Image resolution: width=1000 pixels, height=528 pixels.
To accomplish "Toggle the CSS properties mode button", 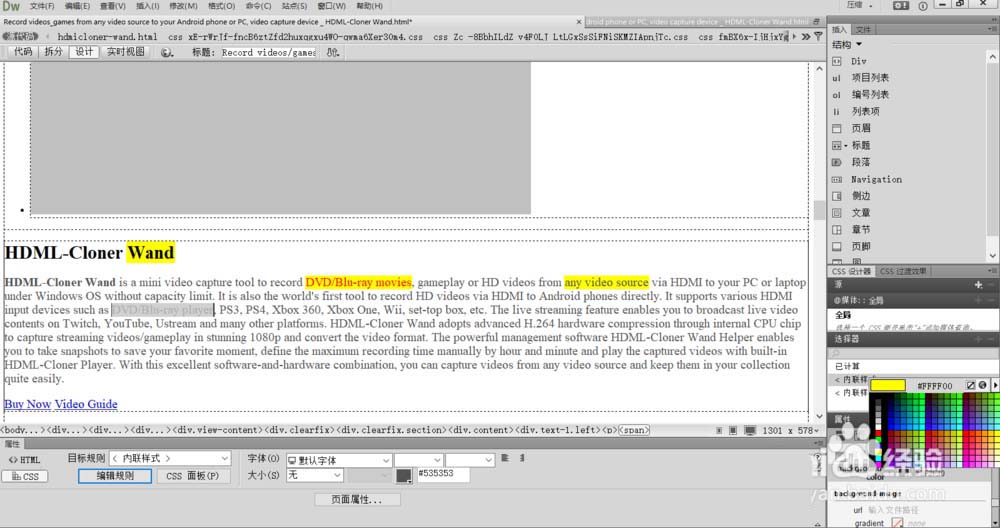I will click(x=24, y=476).
